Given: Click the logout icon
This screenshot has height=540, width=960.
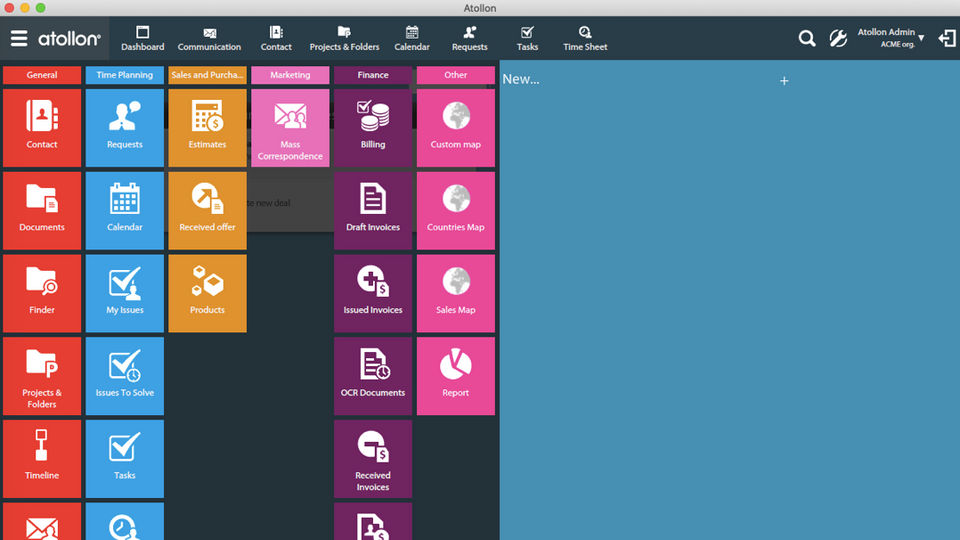Looking at the screenshot, I should (947, 39).
